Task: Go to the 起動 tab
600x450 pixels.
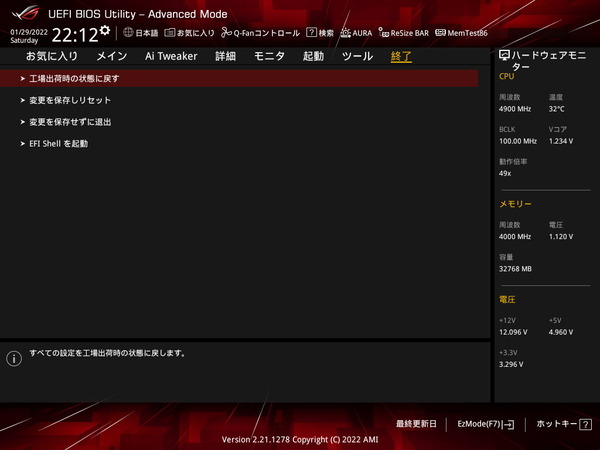Action: click(313, 57)
